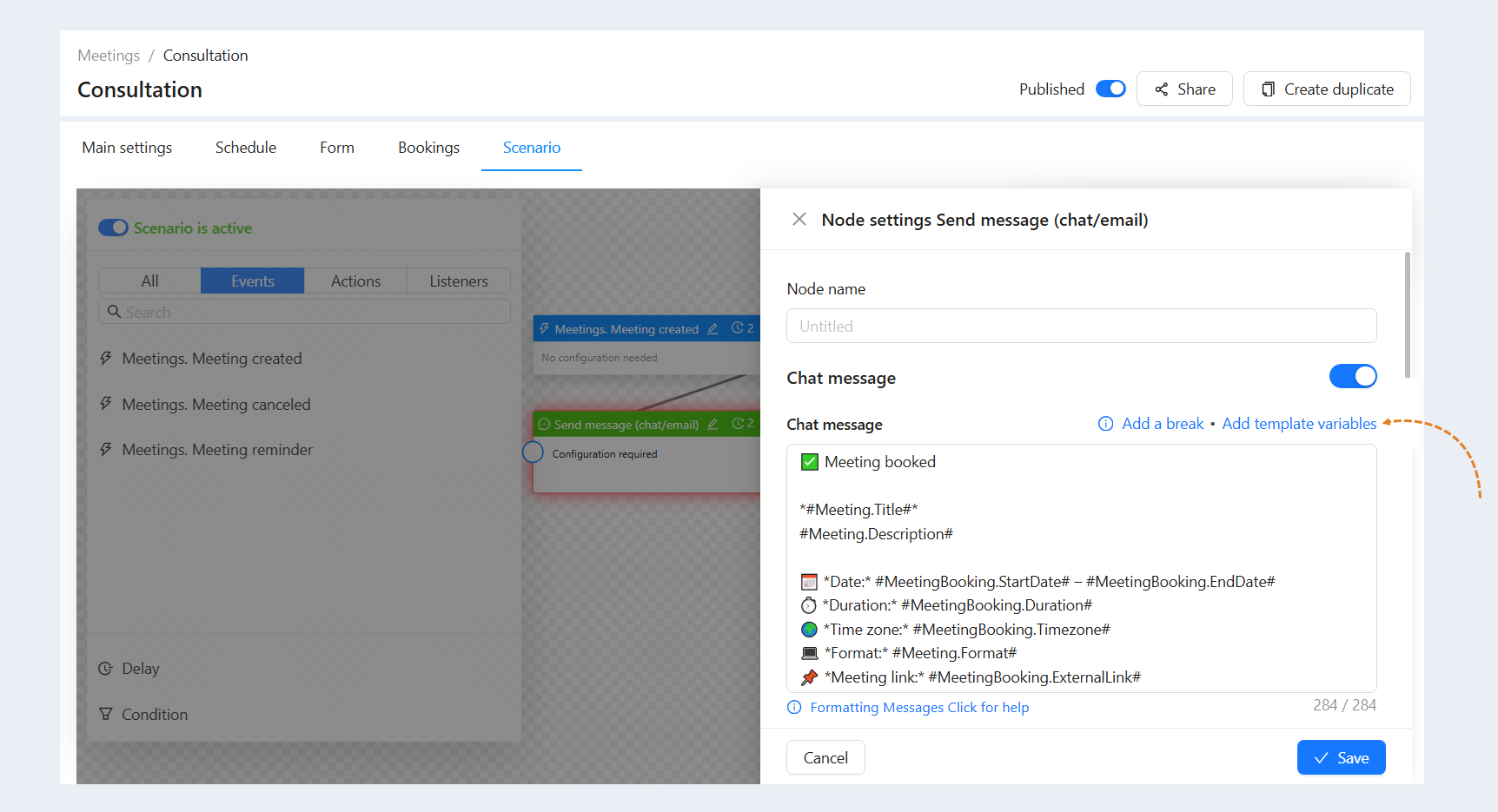Click the input connector circle on Send message node
This screenshot has width=1498, height=812.
tap(533, 452)
